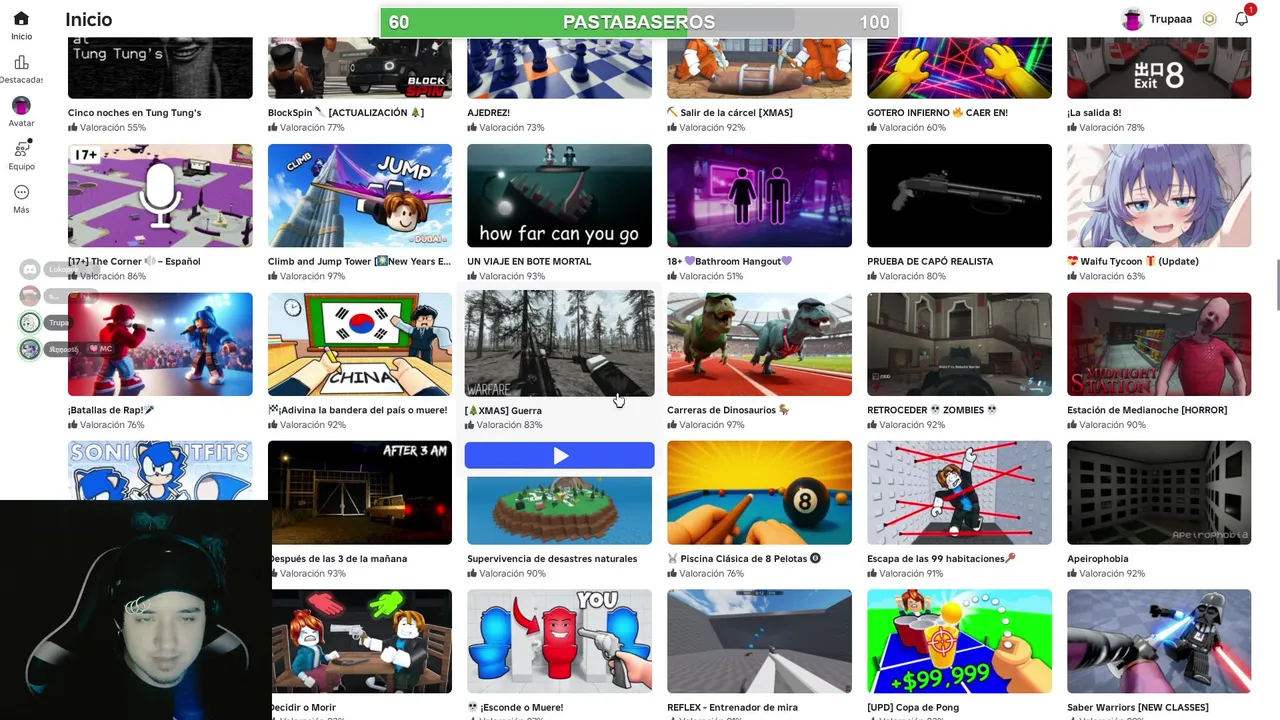The height and width of the screenshot is (720, 1280).
Task: Click the Discord overlay icon
Action: [x=30, y=269]
